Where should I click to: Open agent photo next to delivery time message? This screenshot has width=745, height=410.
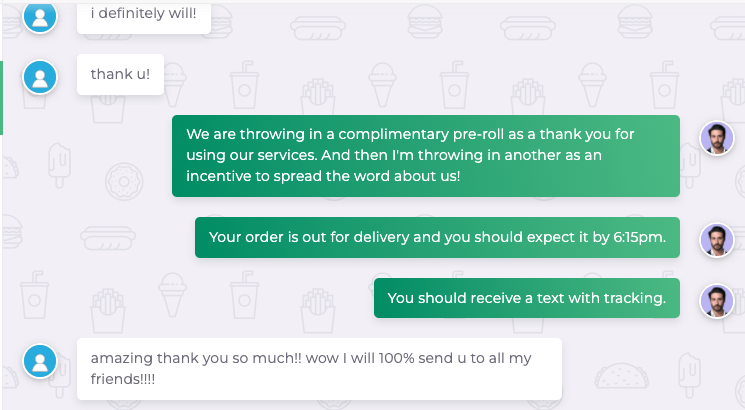pos(716,239)
